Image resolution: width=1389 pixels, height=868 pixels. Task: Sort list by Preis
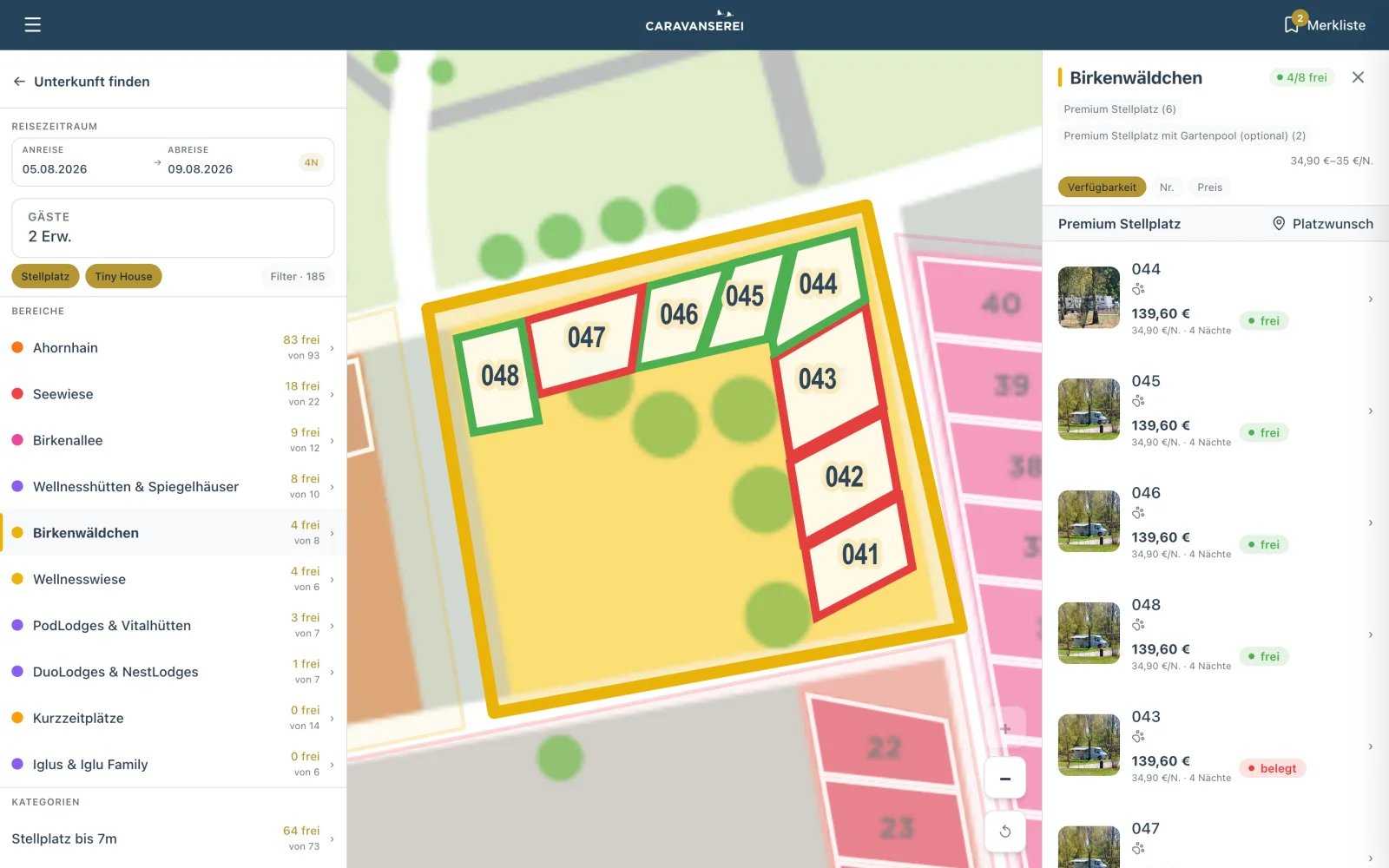pos(1209,187)
